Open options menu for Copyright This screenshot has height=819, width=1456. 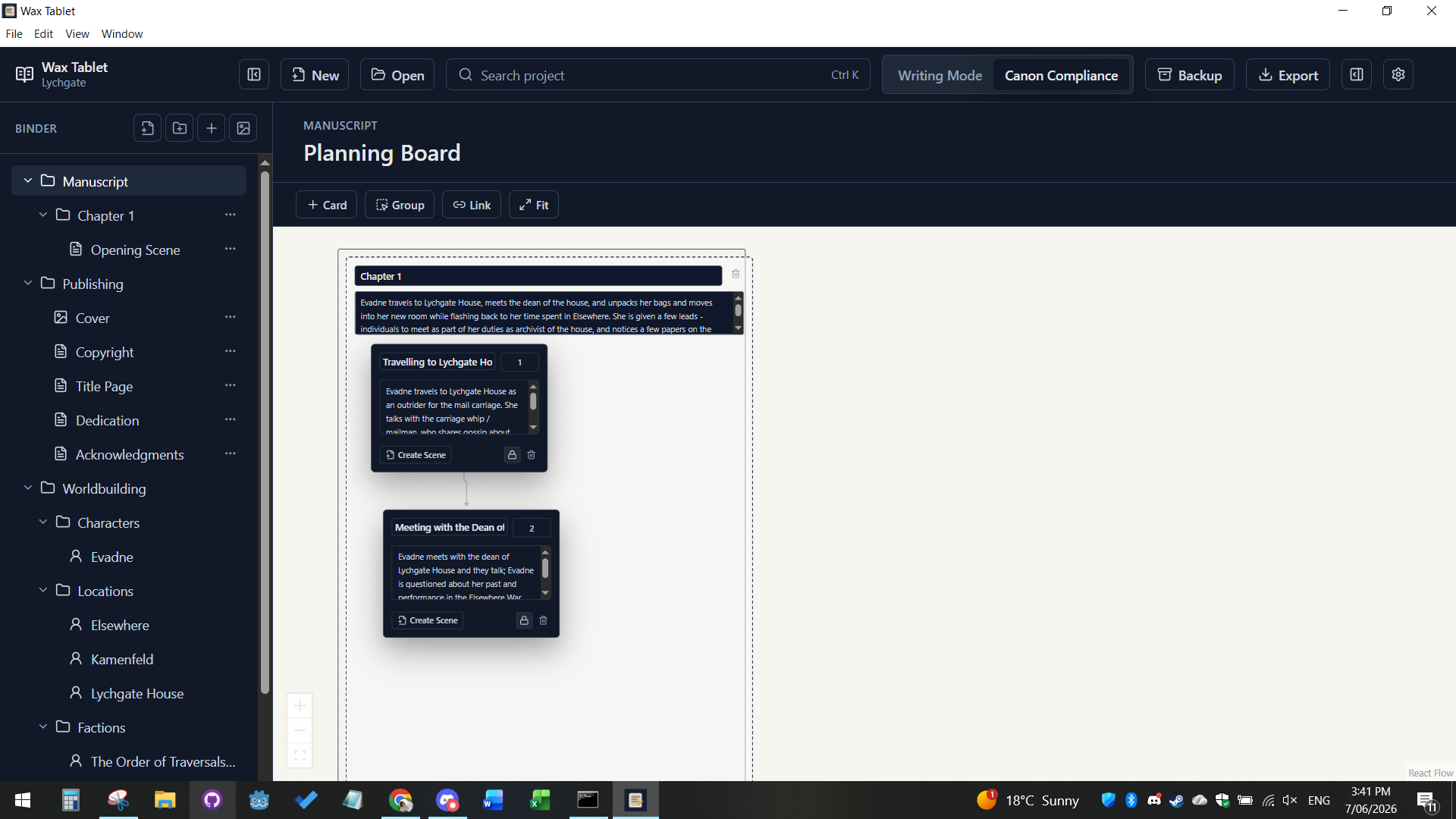(x=231, y=352)
